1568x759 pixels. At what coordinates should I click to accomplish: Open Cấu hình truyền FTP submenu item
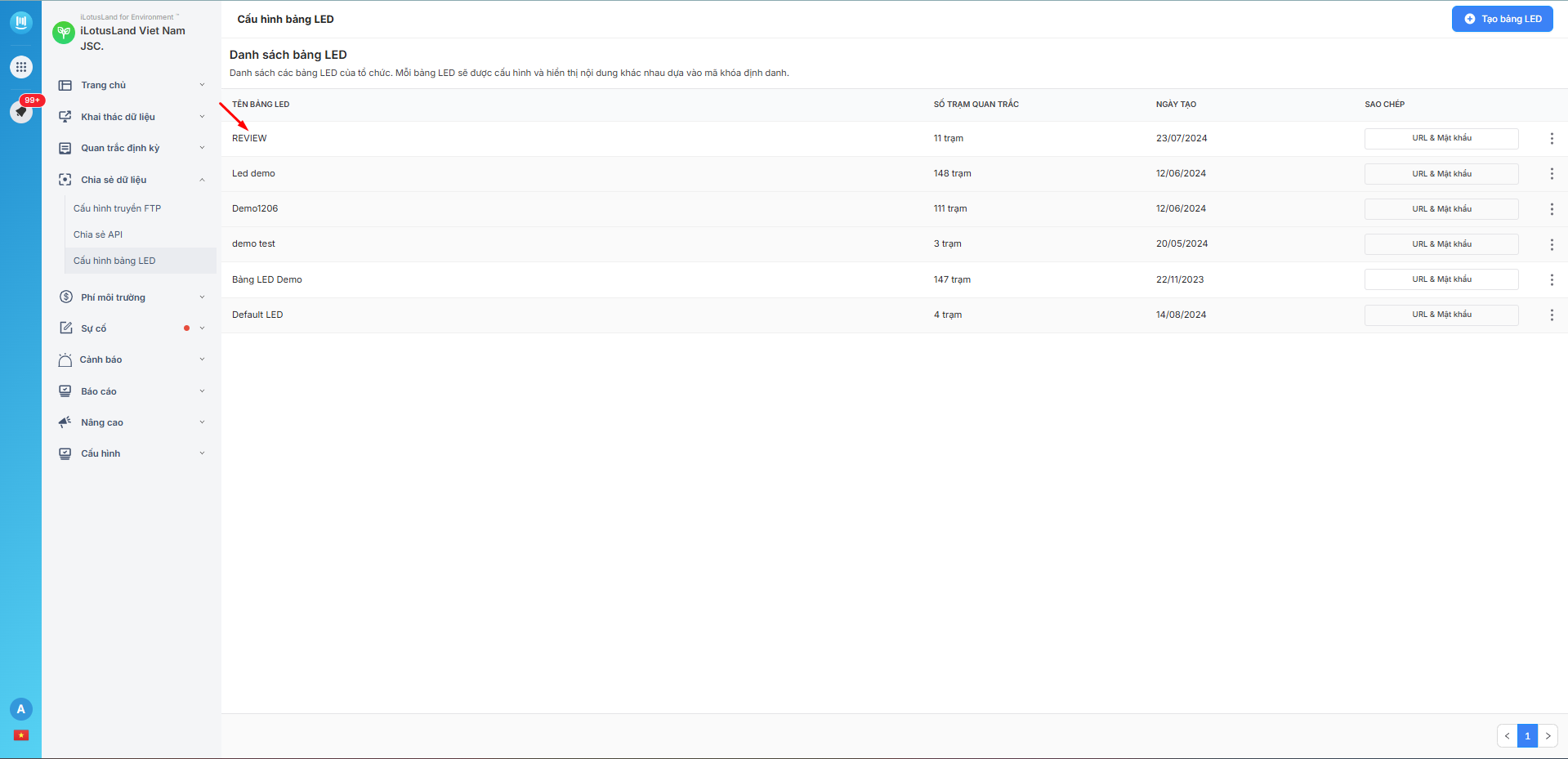tap(117, 208)
